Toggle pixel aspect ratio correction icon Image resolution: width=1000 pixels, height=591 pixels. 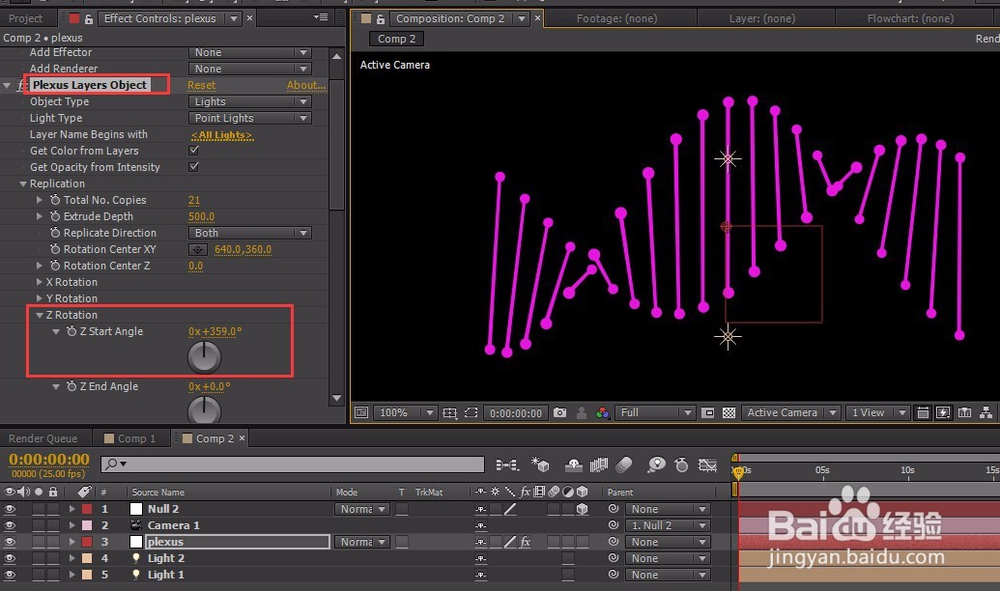922,413
